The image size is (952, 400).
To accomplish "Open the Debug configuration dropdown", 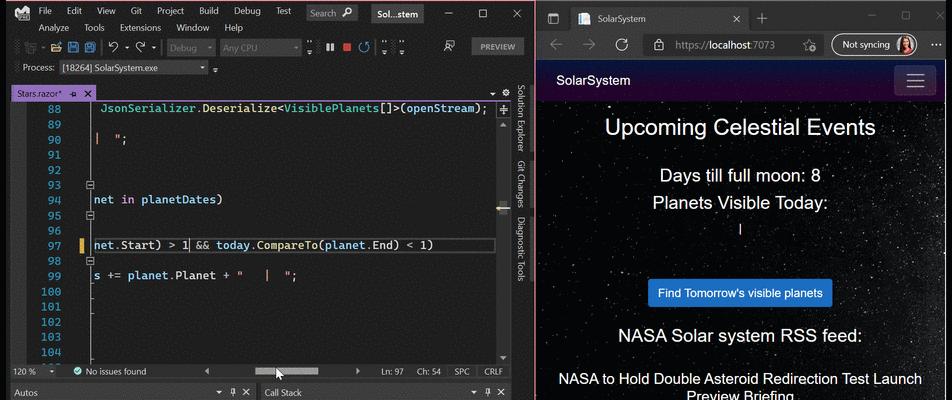I will [191, 47].
